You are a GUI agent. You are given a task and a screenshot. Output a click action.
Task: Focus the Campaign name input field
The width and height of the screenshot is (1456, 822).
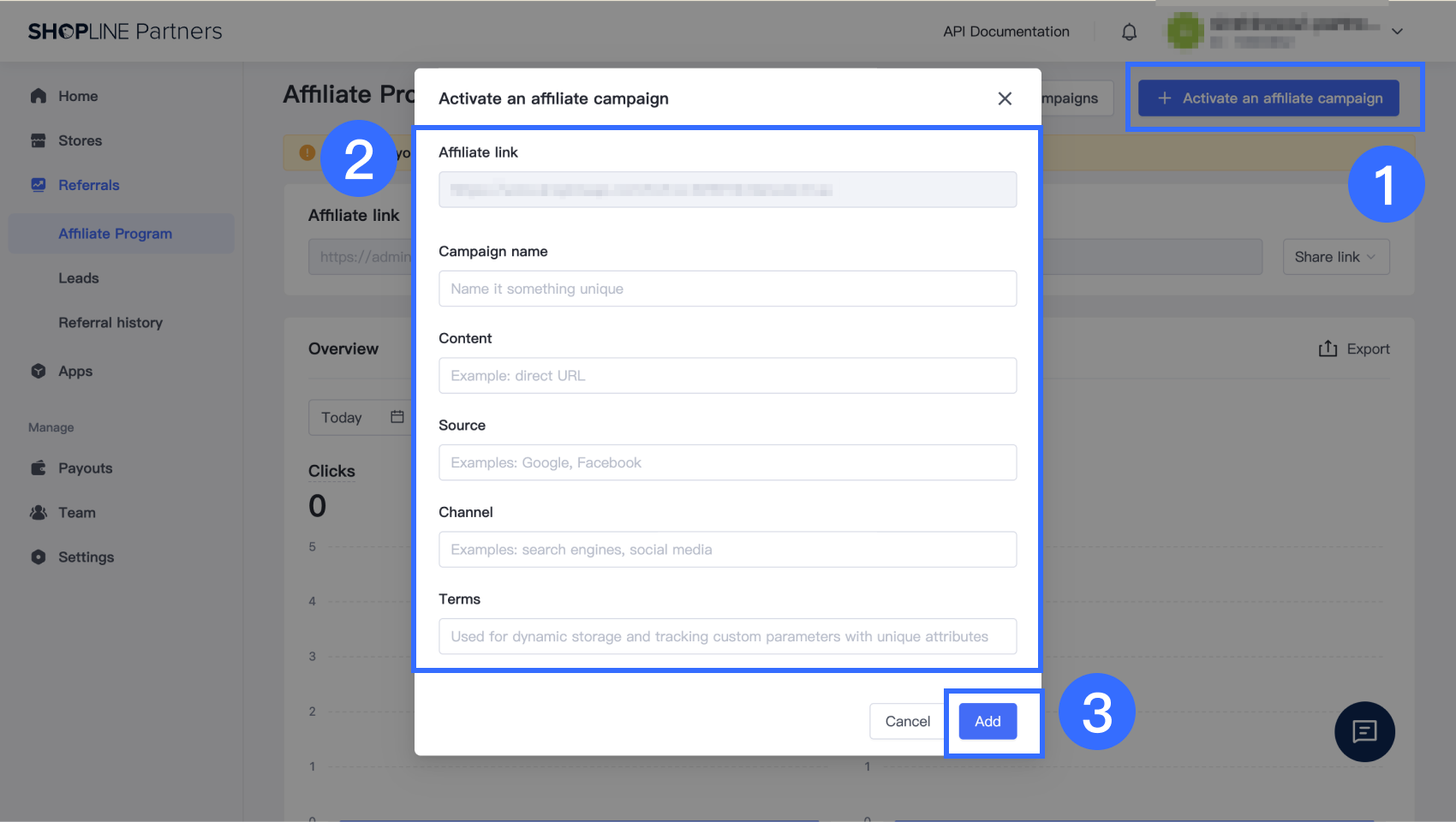(x=727, y=289)
